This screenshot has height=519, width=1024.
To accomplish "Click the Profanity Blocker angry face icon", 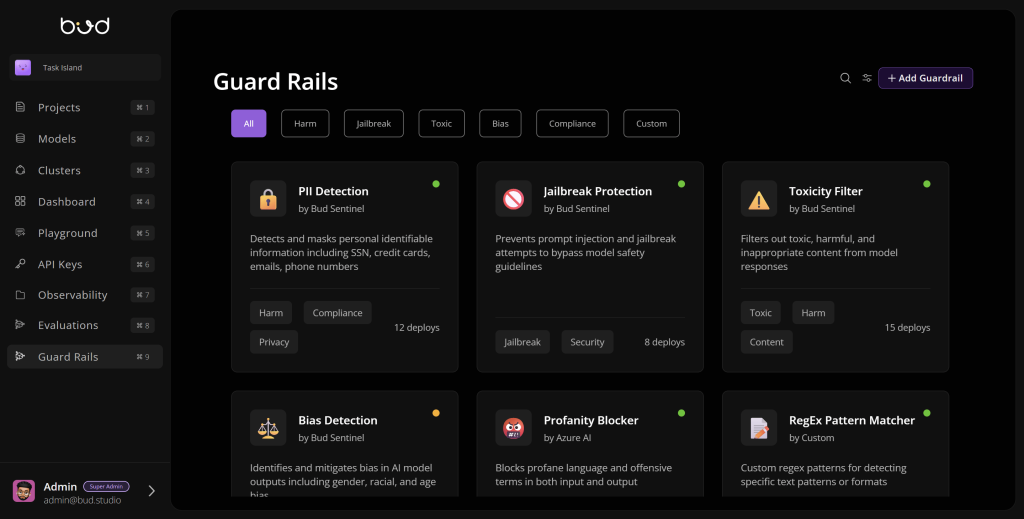I will (x=513, y=428).
